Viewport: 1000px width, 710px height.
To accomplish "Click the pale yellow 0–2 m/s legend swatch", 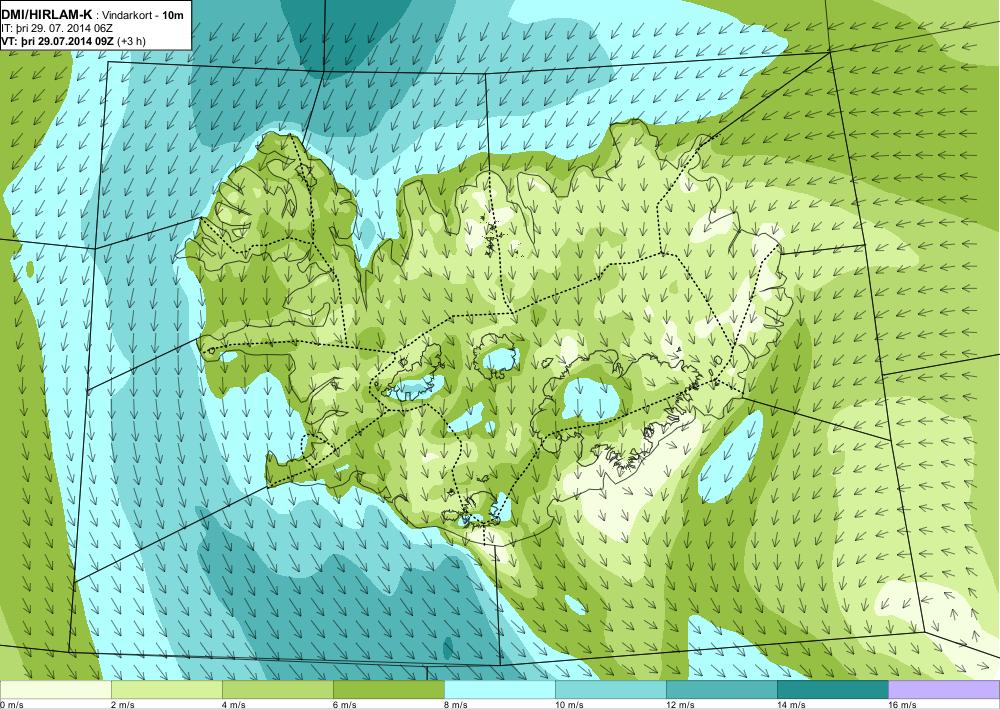I will [x=55, y=690].
